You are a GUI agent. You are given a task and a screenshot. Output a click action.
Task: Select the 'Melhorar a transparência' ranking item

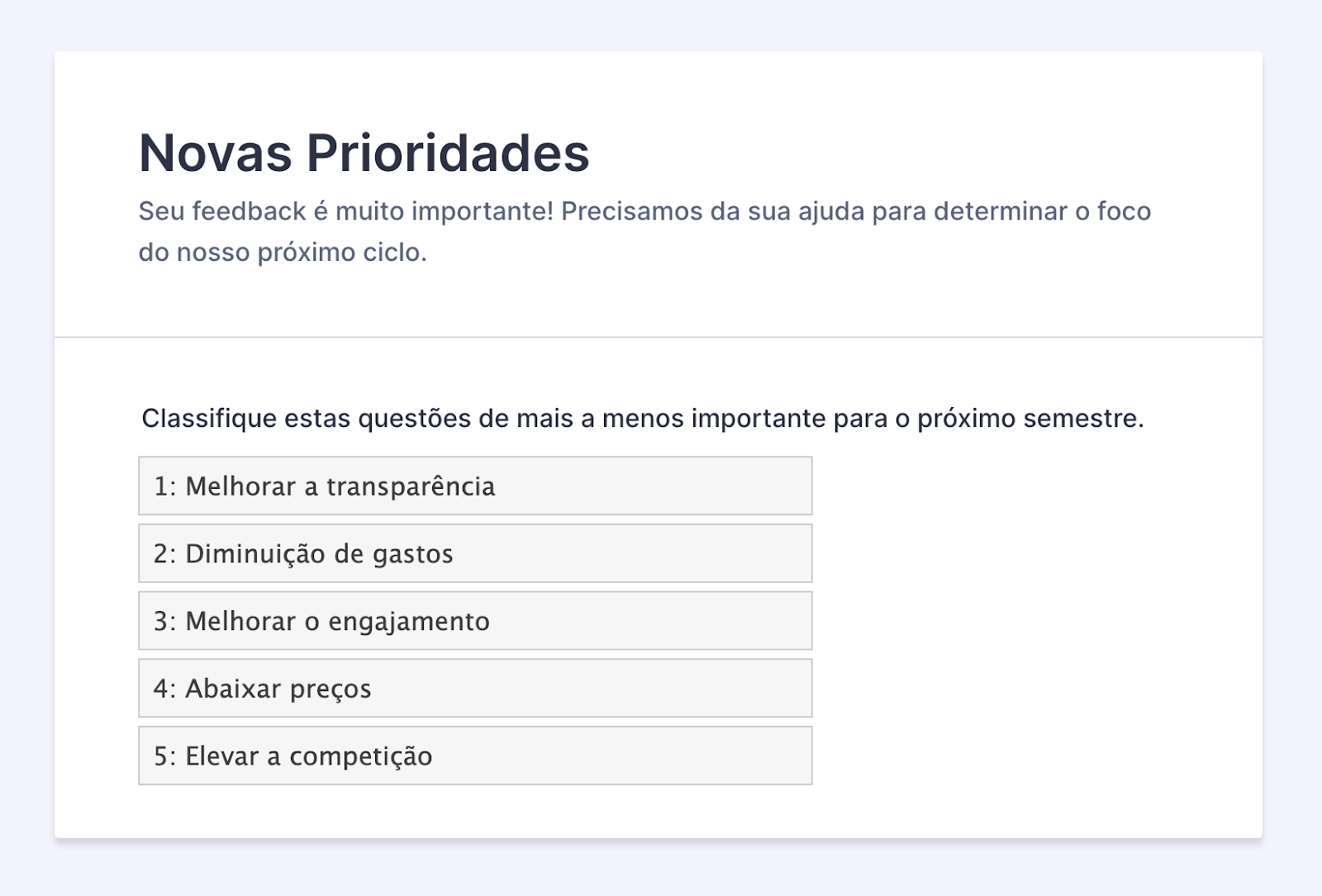(x=474, y=486)
